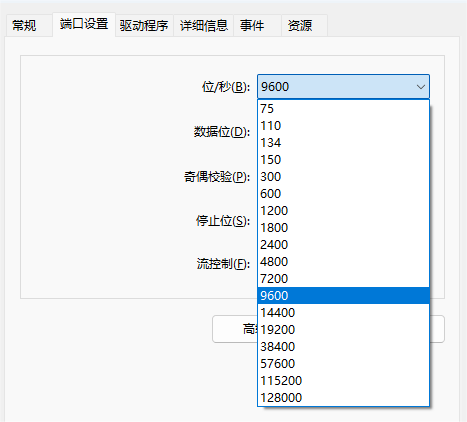Select 128000 at list bottom

(x=343, y=398)
